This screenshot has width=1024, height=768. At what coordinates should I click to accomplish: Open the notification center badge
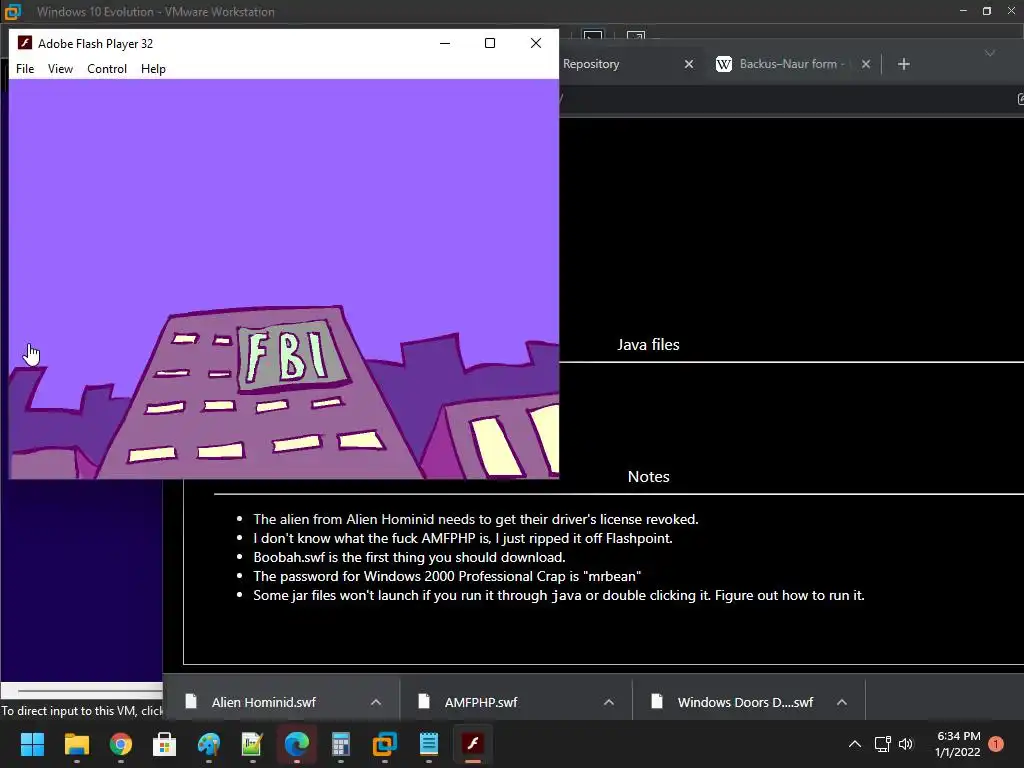point(996,744)
